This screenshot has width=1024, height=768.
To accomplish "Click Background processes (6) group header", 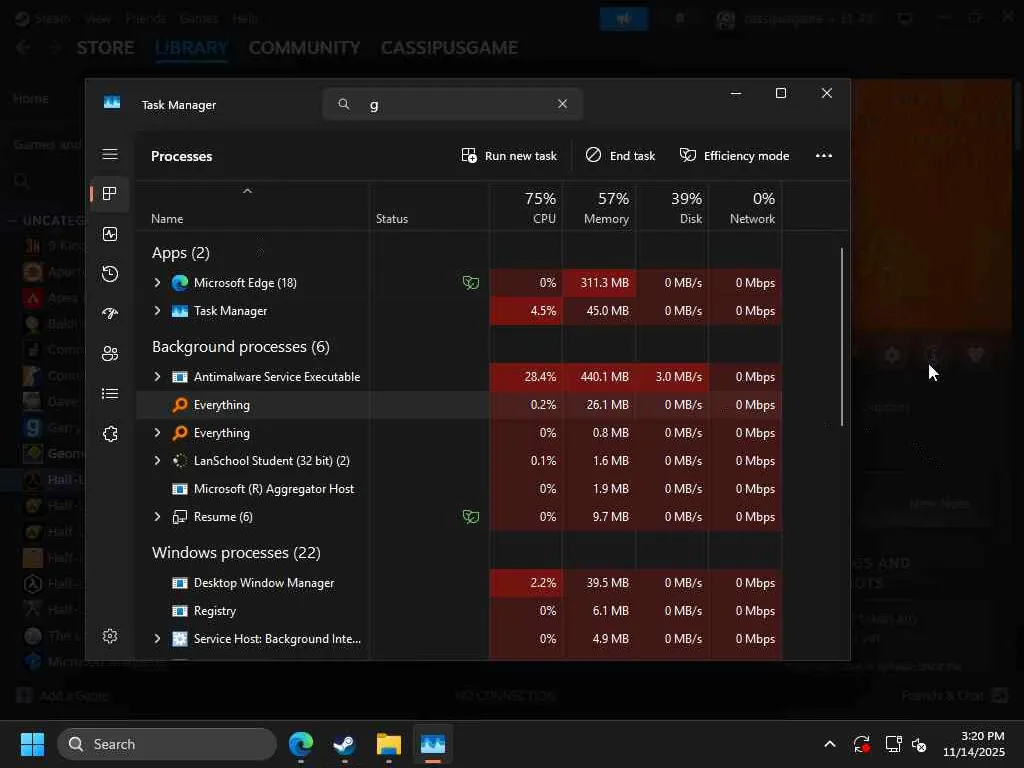I will 240,347.
